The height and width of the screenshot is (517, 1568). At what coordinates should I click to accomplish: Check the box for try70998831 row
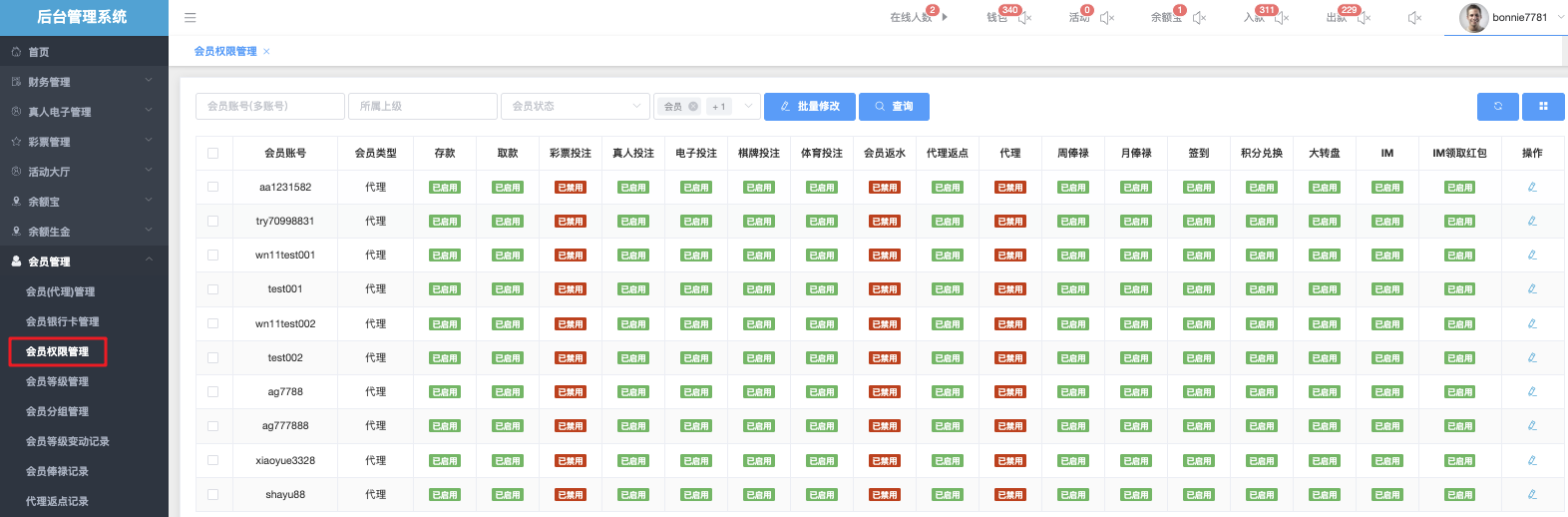click(x=212, y=221)
